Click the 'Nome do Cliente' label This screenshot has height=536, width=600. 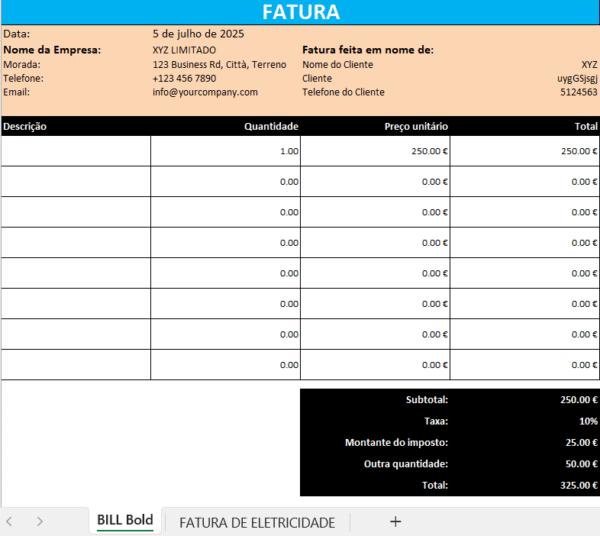[338, 65]
